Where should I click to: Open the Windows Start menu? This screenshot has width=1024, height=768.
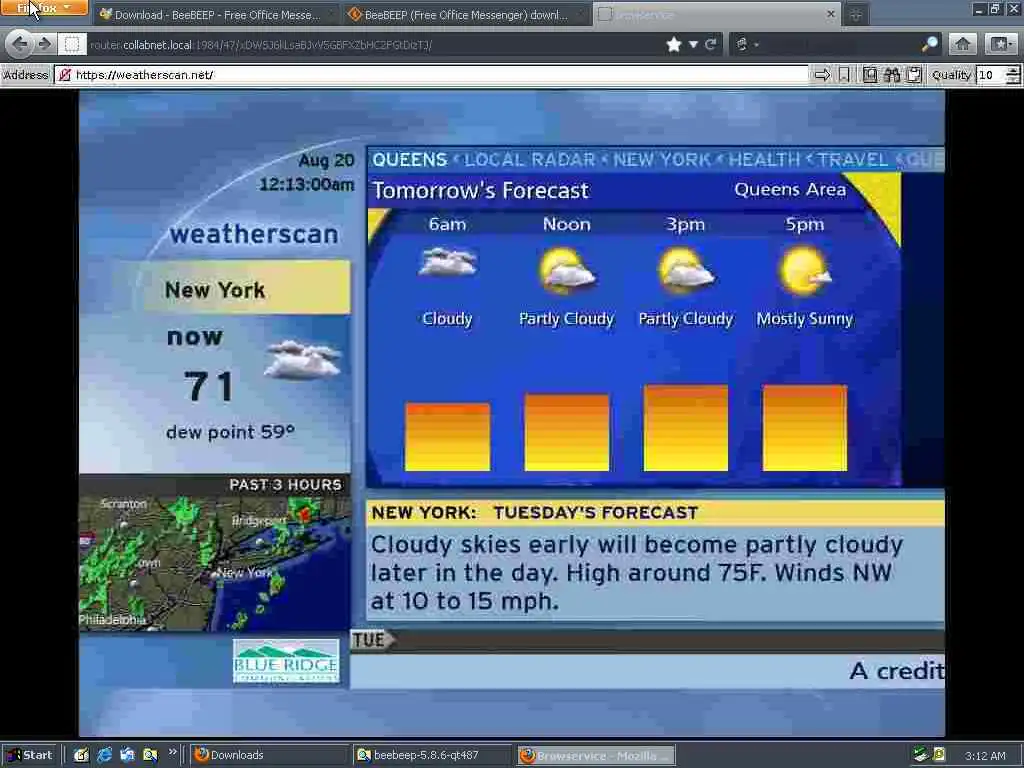click(x=31, y=756)
